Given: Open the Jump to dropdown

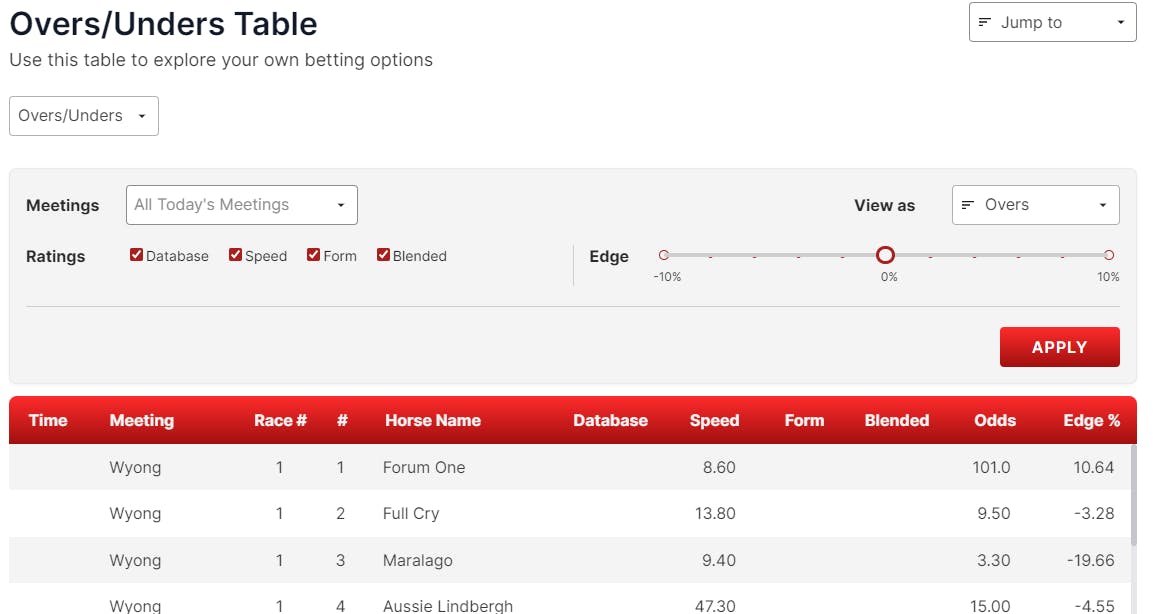Looking at the screenshot, I should tap(1052, 22).
